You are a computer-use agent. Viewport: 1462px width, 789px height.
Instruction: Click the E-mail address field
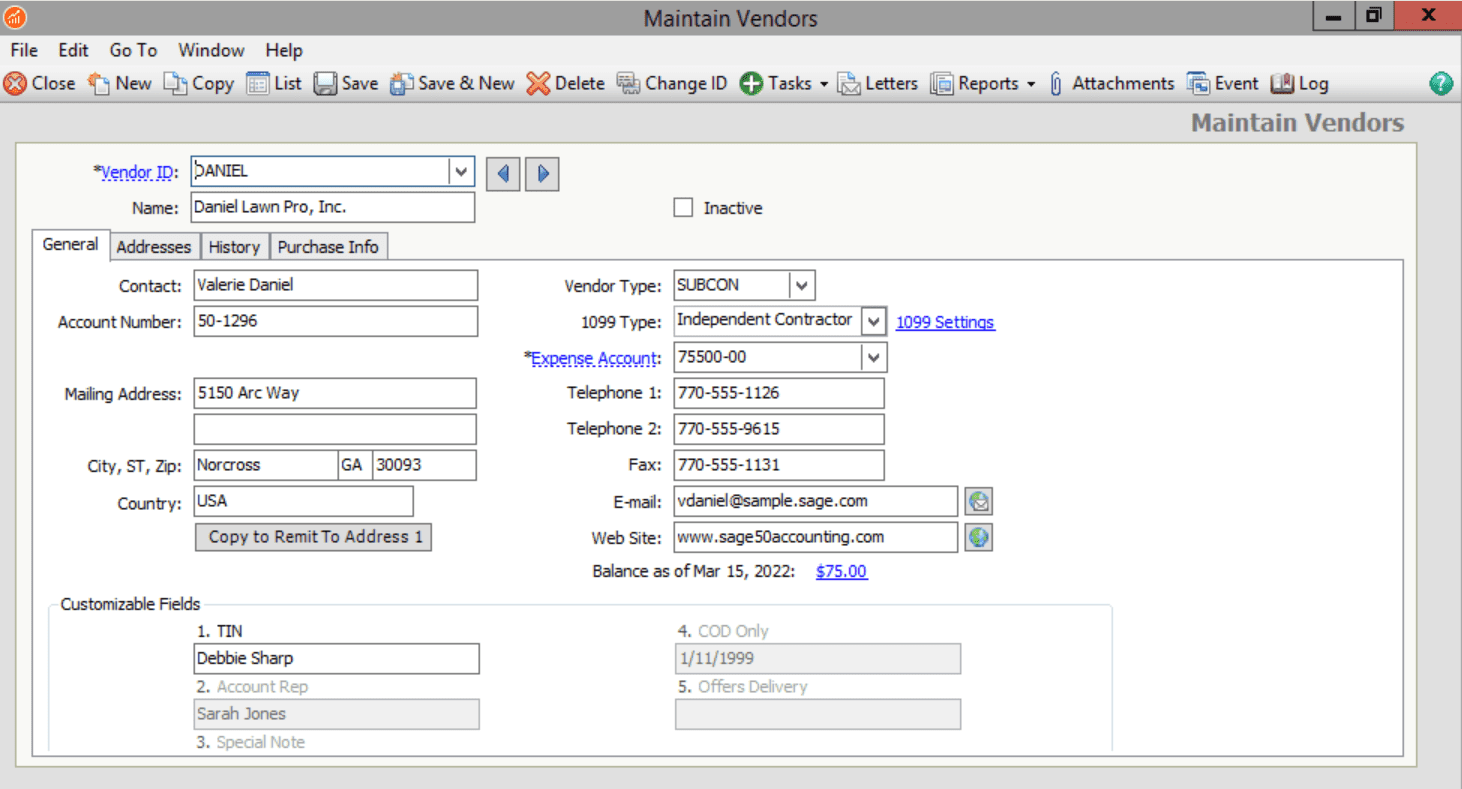point(816,501)
